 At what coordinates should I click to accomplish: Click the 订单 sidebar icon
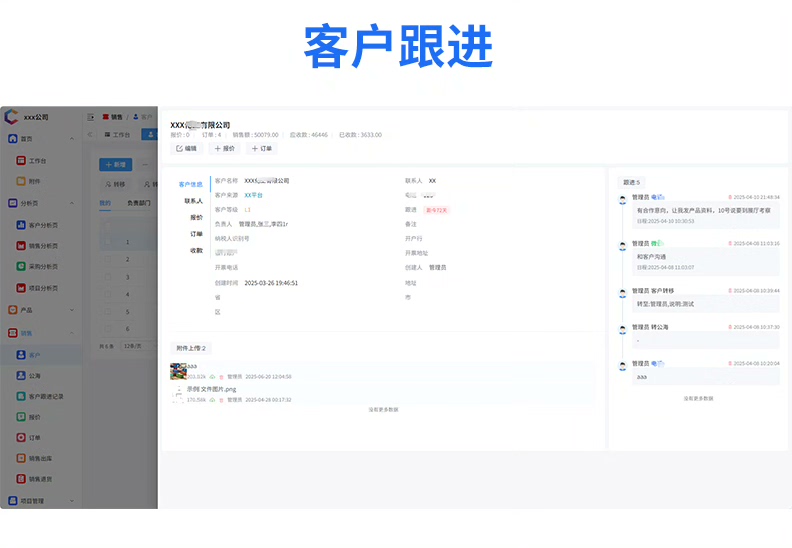[x=21, y=437]
